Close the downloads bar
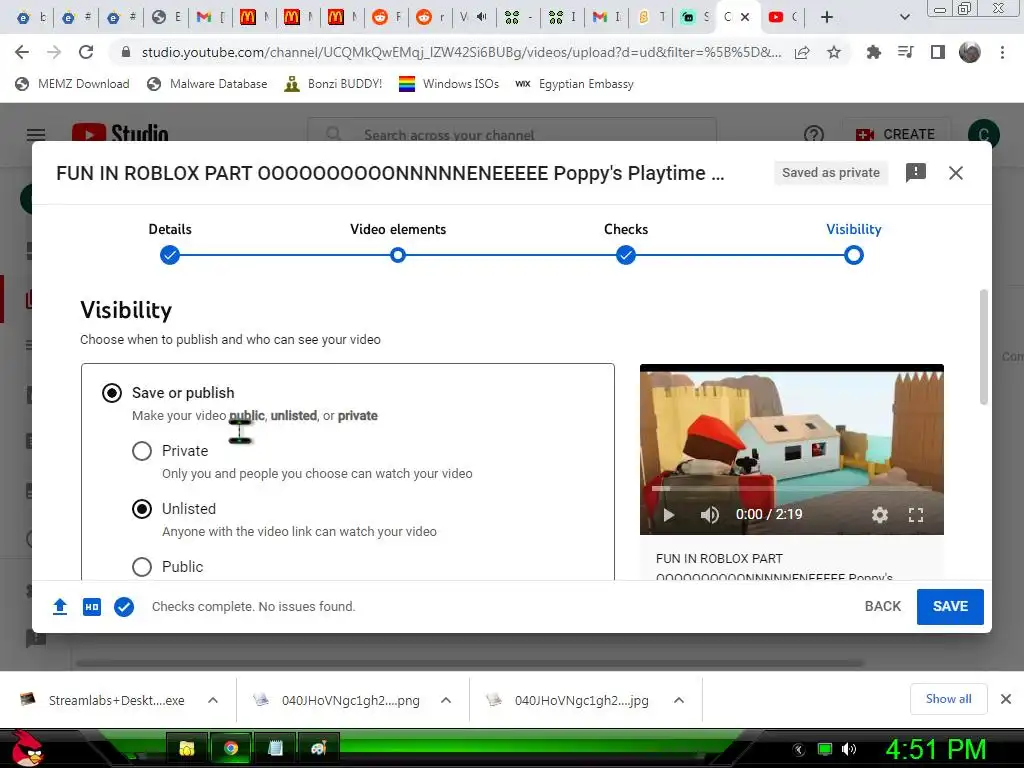Image resolution: width=1024 pixels, height=768 pixels. point(1006,699)
